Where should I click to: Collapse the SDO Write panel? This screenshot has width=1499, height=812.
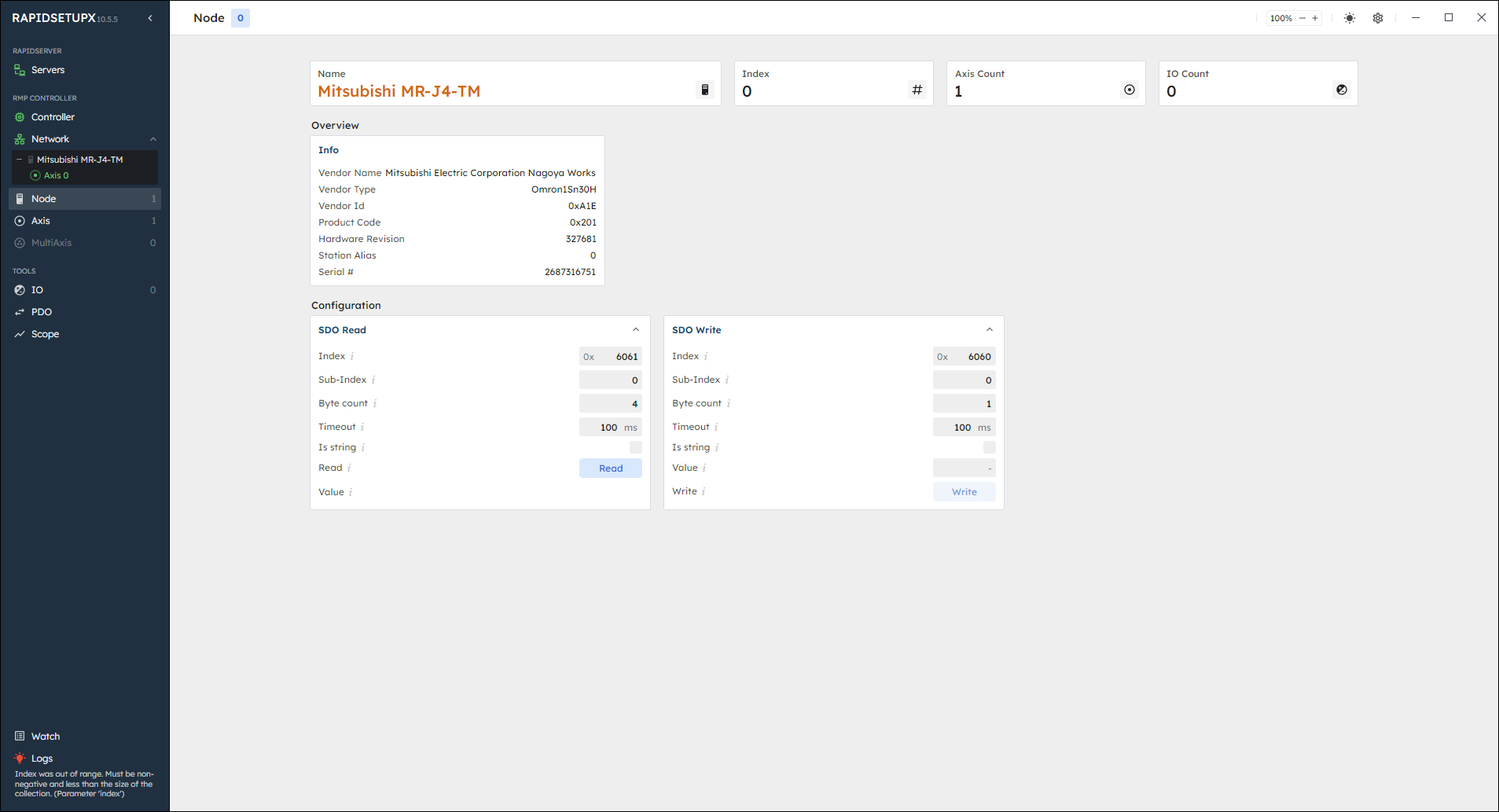(990, 330)
